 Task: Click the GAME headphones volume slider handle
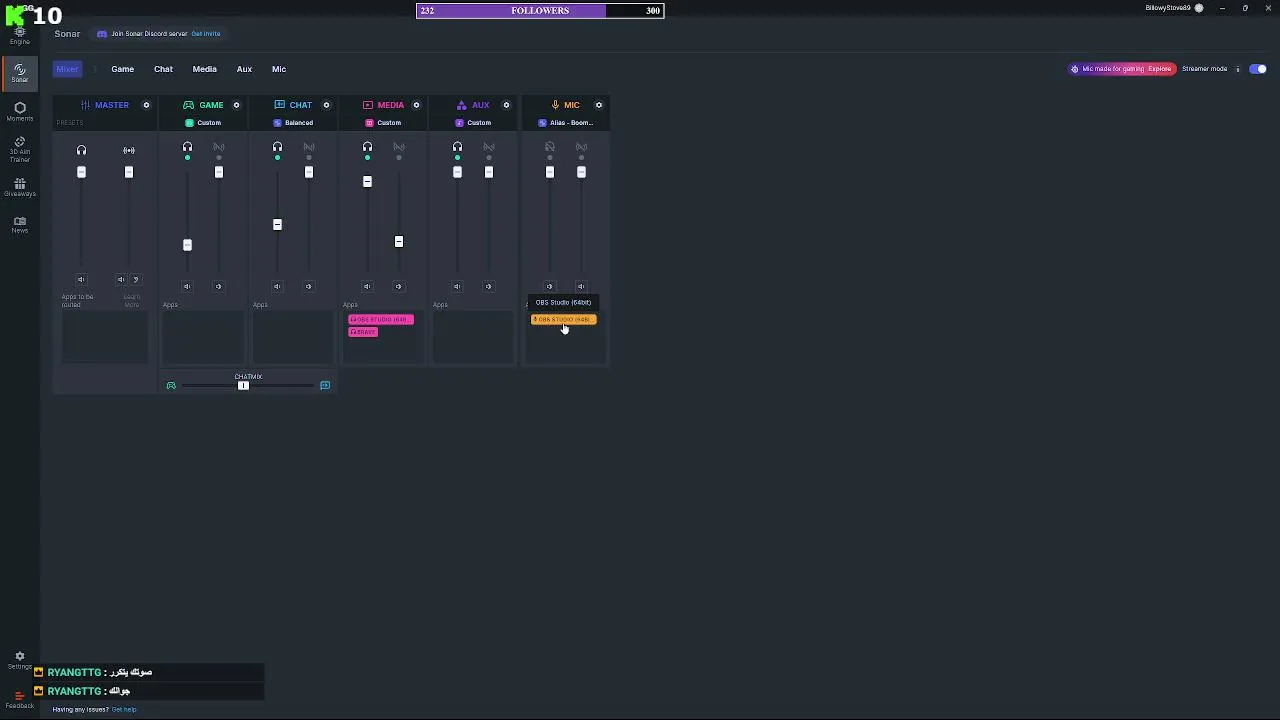click(x=187, y=245)
